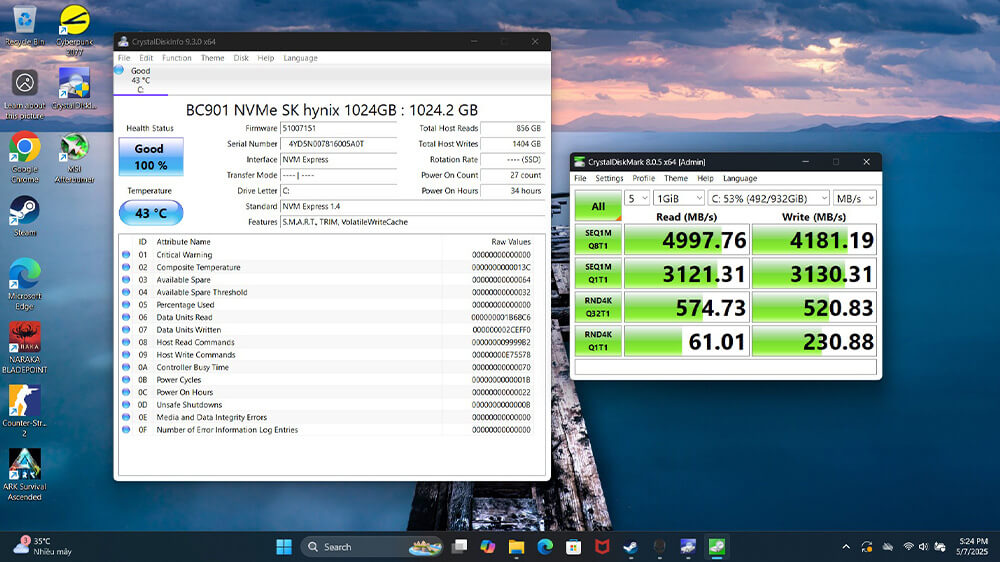Open Function menu in CrystalDiskInfo

[177, 58]
